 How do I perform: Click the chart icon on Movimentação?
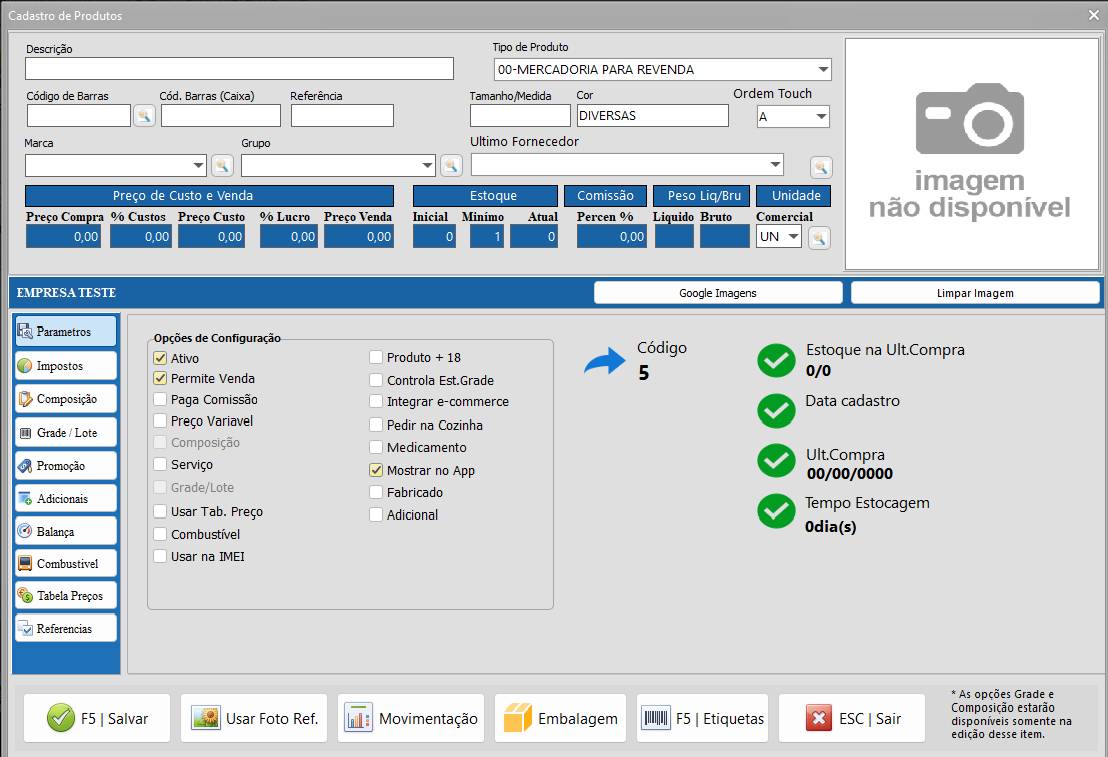point(358,718)
